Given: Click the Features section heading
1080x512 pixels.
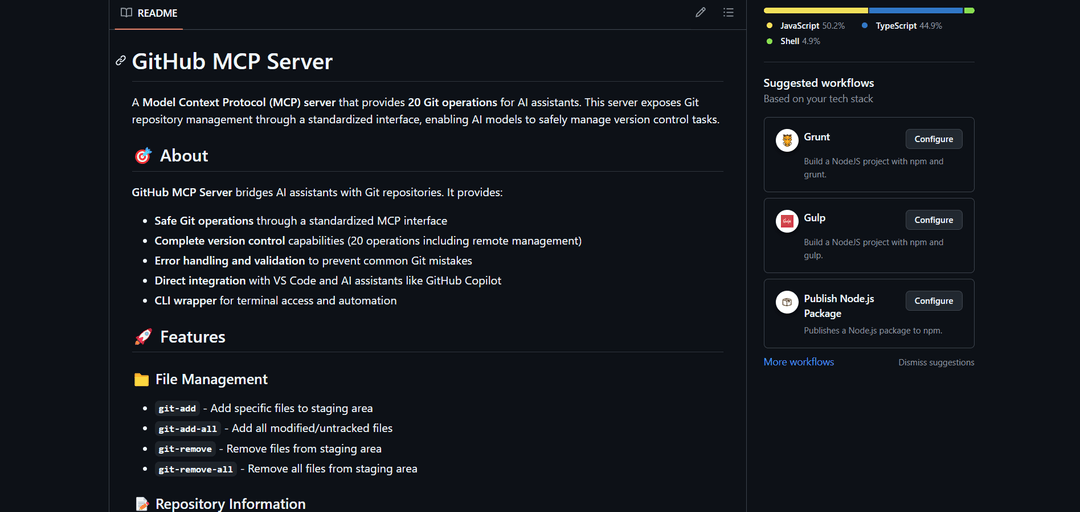Looking at the screenshot, I should pos(193,337).
